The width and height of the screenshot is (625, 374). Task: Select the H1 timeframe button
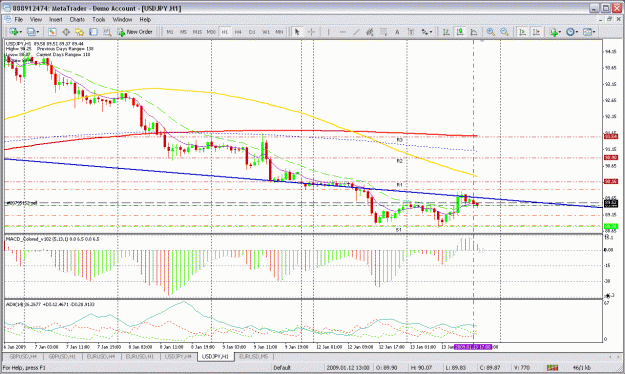(224, 32)
